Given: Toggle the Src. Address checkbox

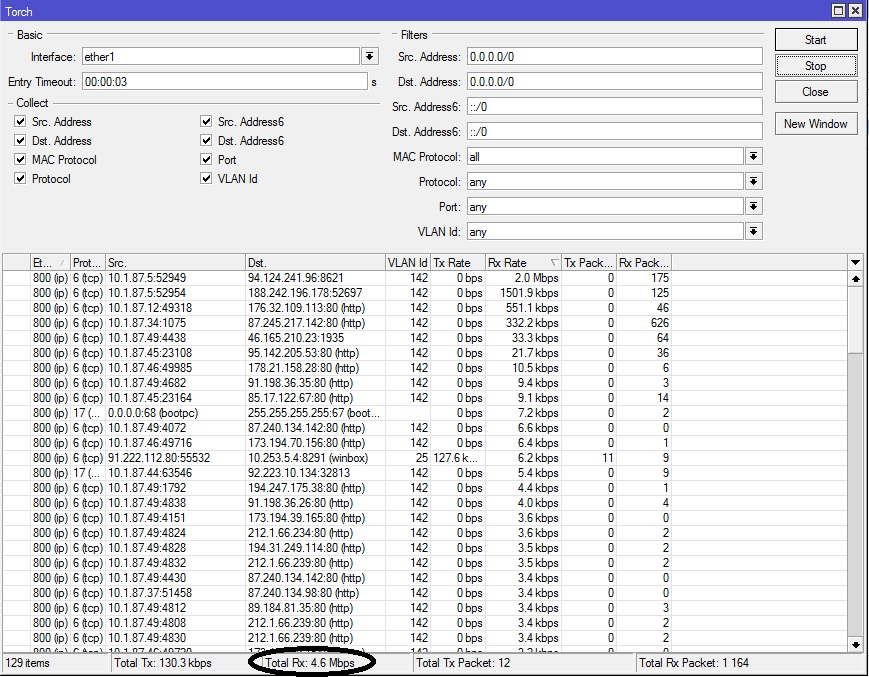Looking at the screenshot, I should (x=21, y=121).
